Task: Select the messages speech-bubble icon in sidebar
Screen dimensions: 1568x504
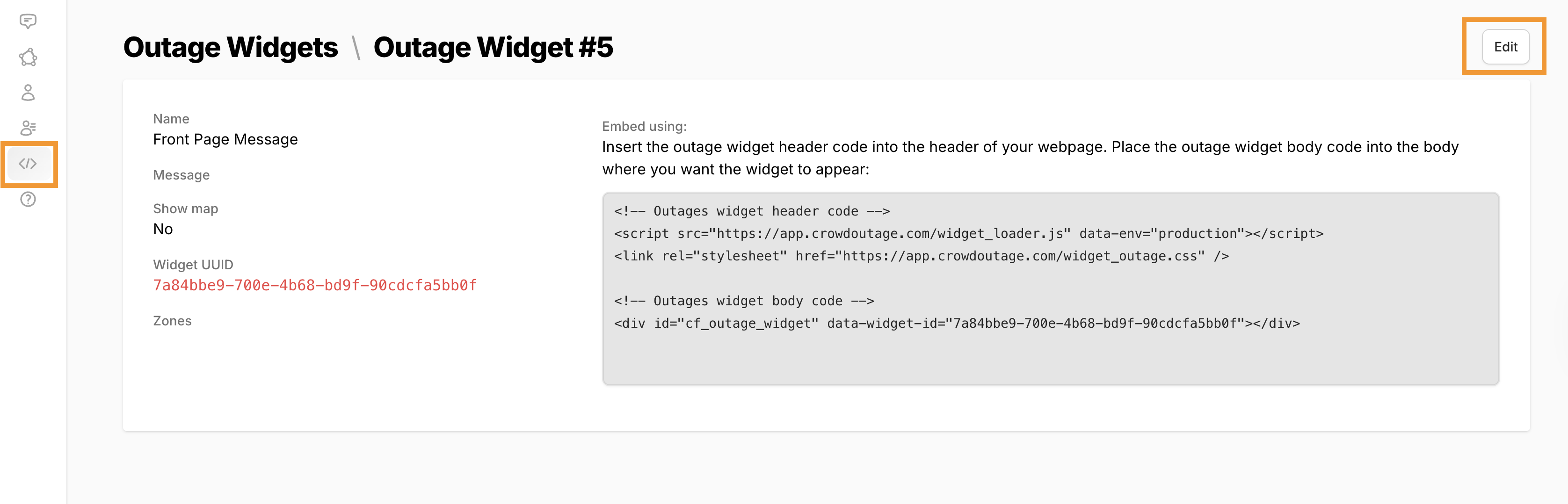Action: pos(28,21)
